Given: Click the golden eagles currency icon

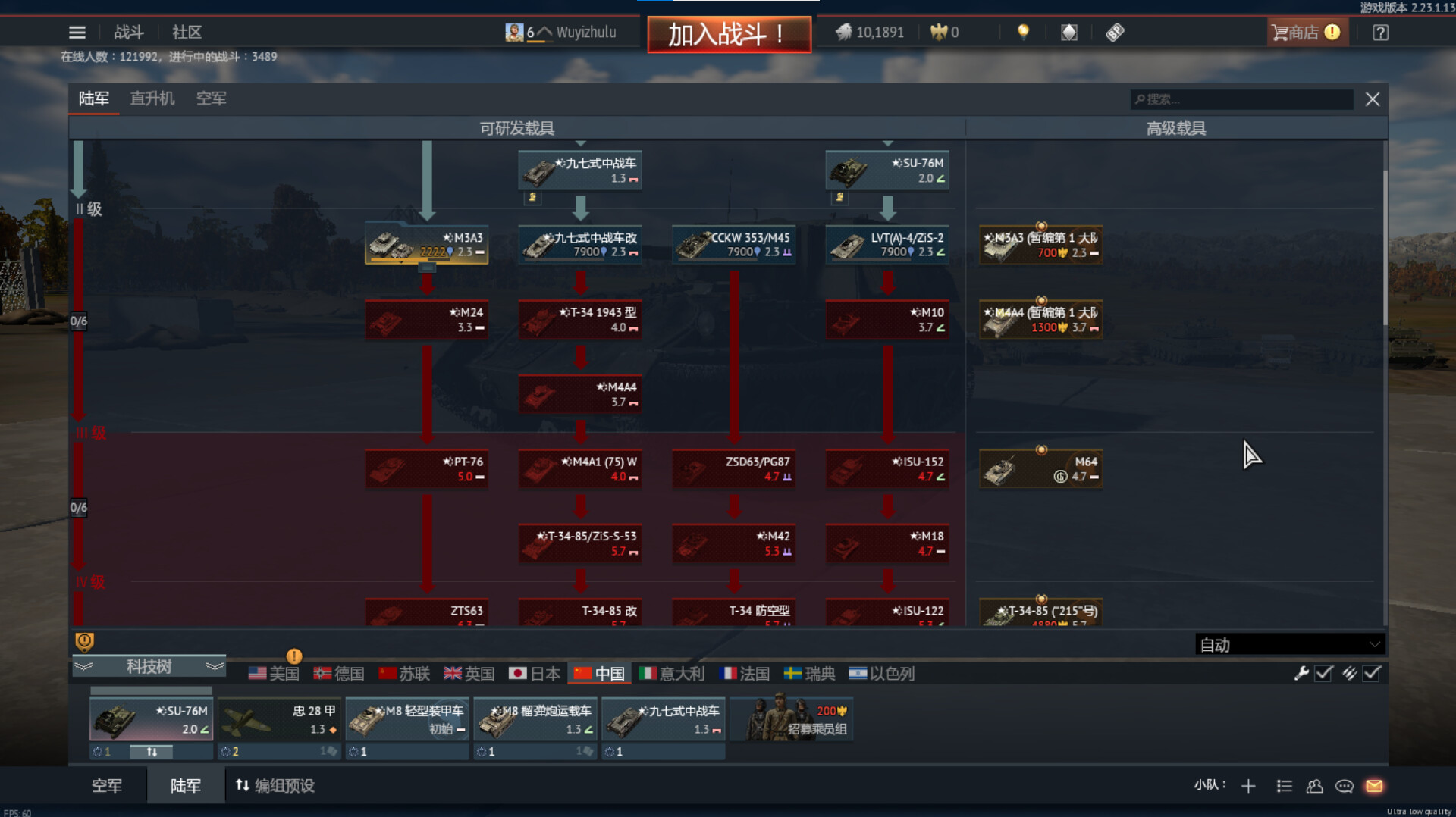Looking at the screenshot, I should coord(939,33).
